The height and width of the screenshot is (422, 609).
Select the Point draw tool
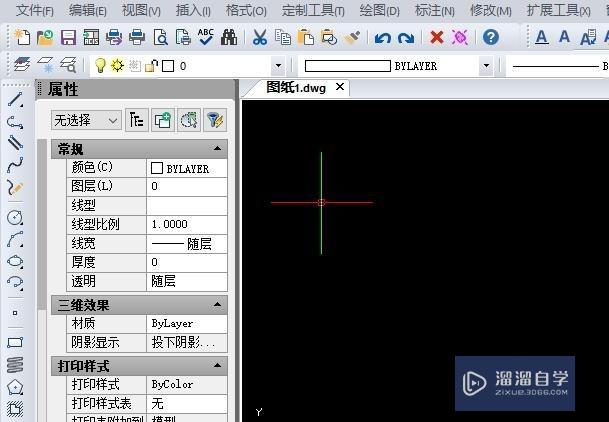(x=15, y=313)
